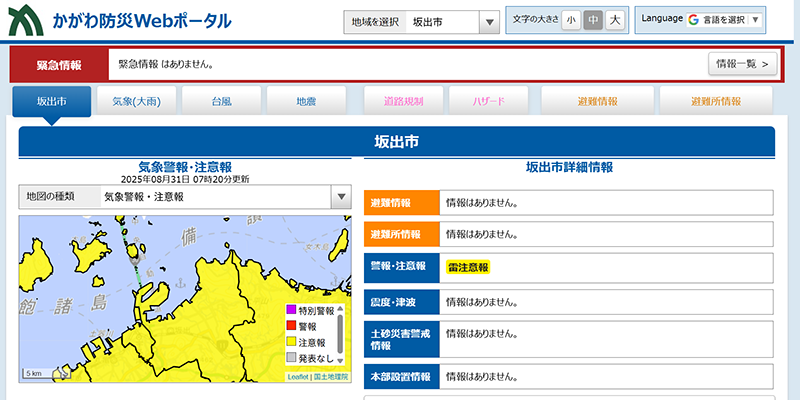The width and height of the screenshot is (800, 400).
Task: Switch to the 気象(大雨) tab
Action: pos(136,102)
